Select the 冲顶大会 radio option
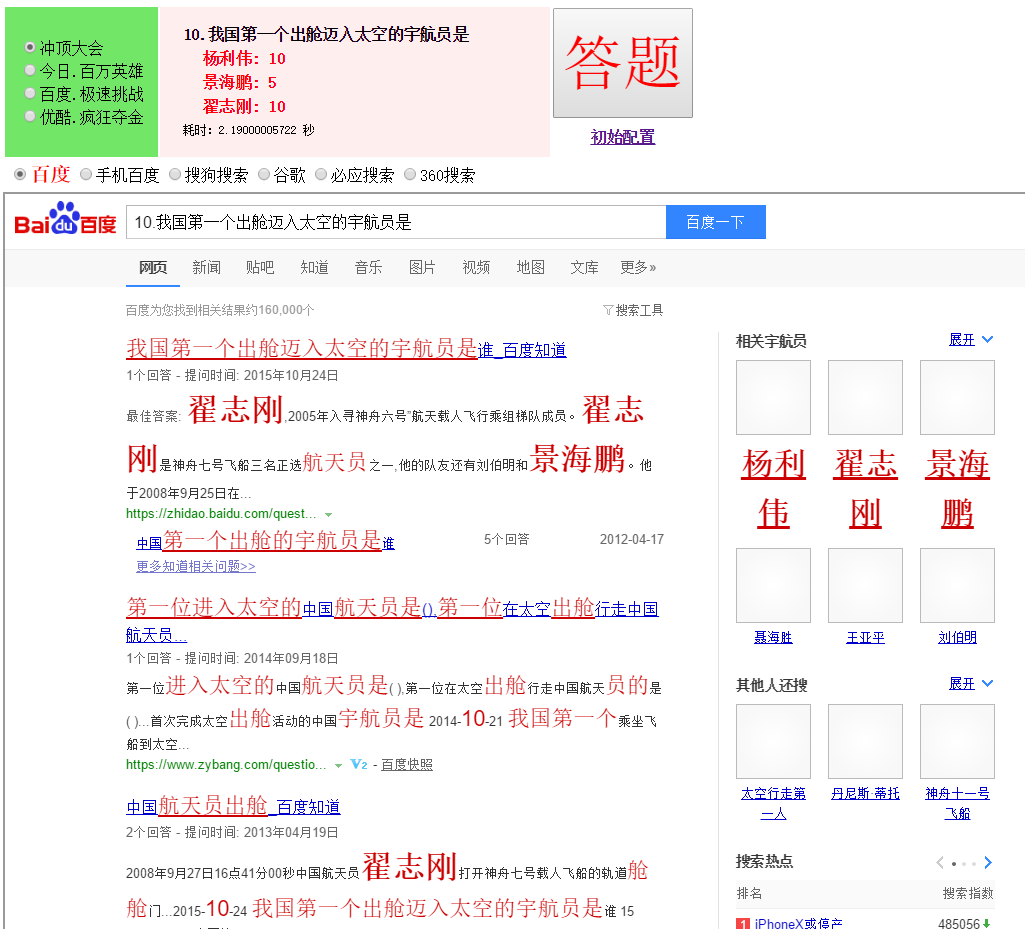This screenshot has height=929, width=1025. [30, 47]
